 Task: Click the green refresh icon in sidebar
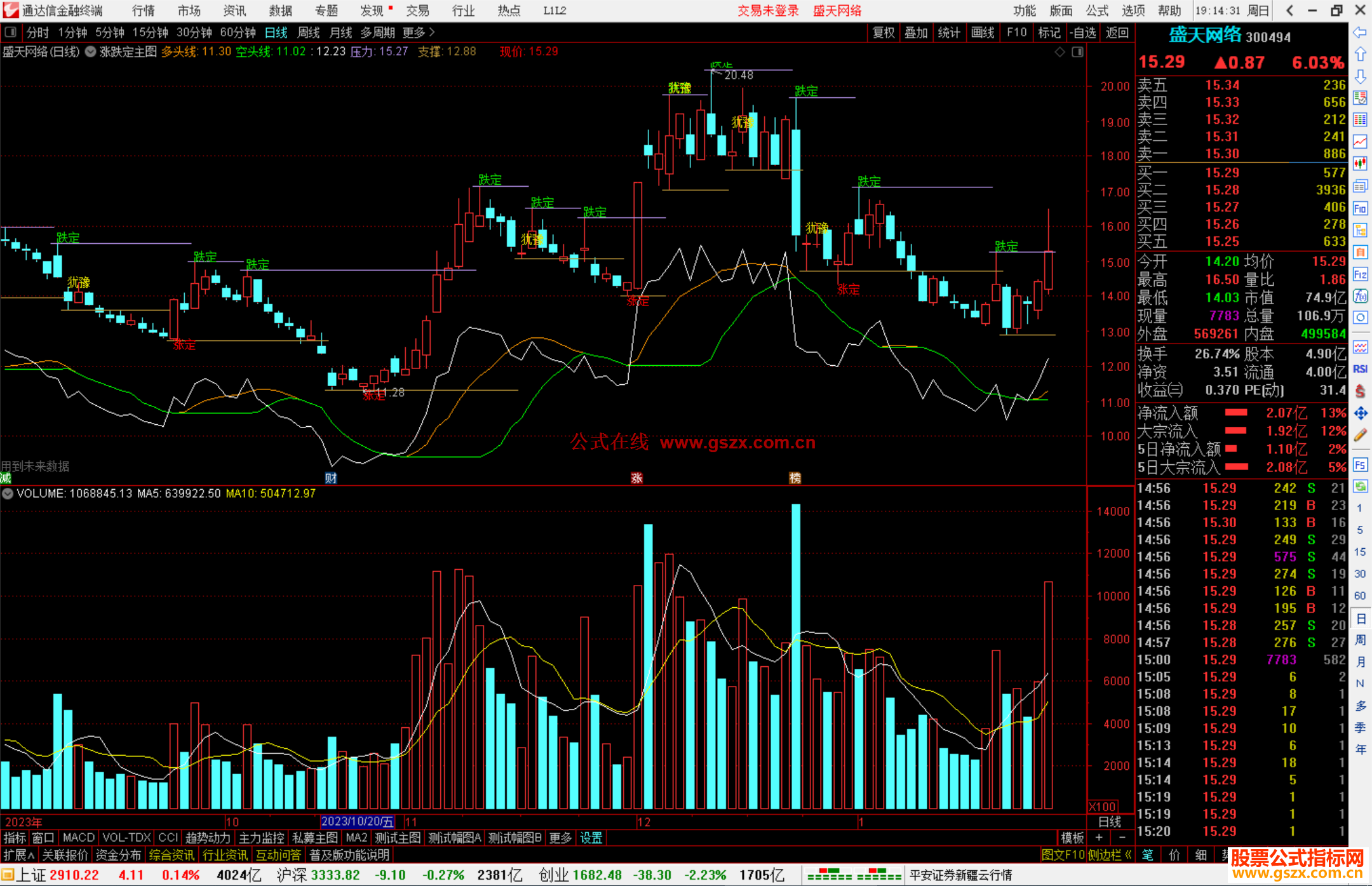click(x=1360, y=487)
